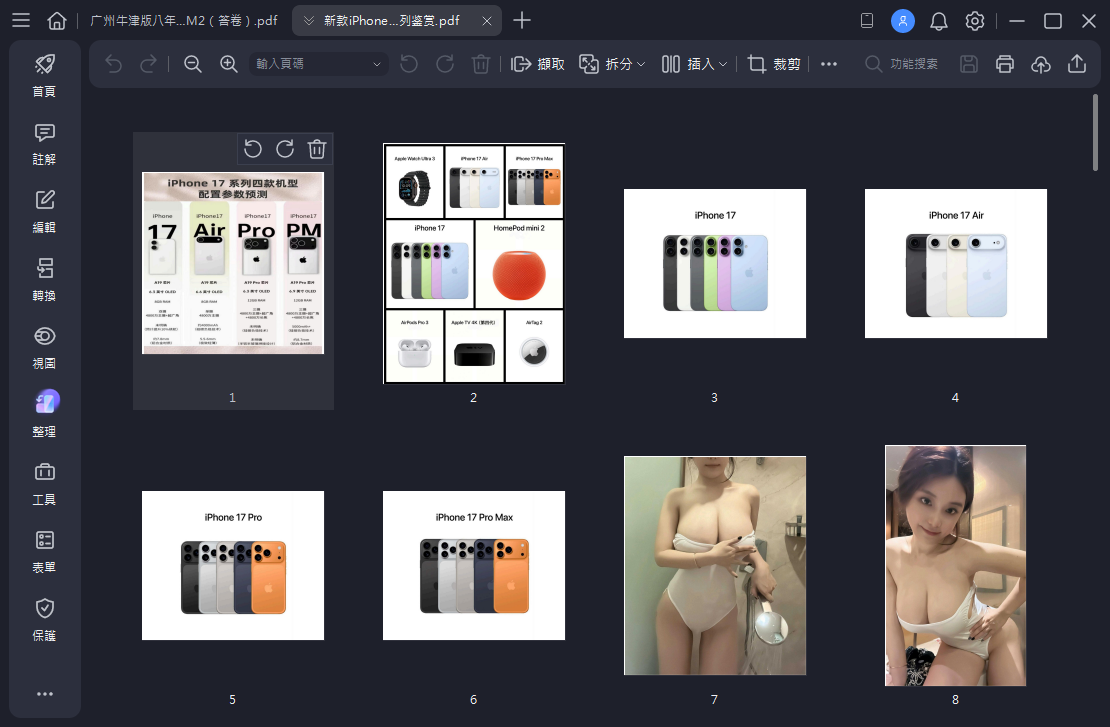The height and width of the screenshot is (727, 1110).
Task: Click the 裁剪 crop button
Action: 774,64
